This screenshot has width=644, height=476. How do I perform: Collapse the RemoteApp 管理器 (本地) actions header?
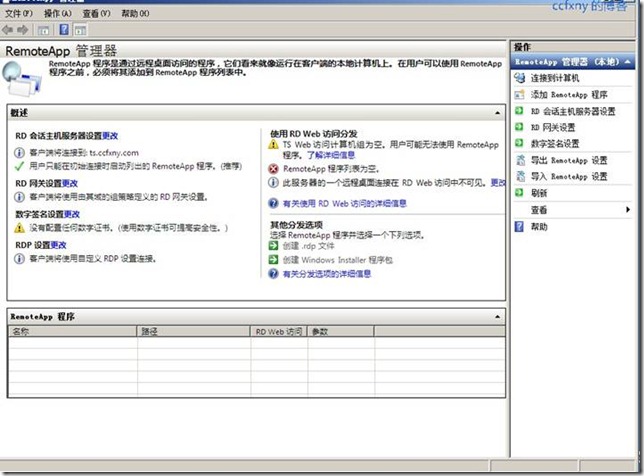point(628,62)
